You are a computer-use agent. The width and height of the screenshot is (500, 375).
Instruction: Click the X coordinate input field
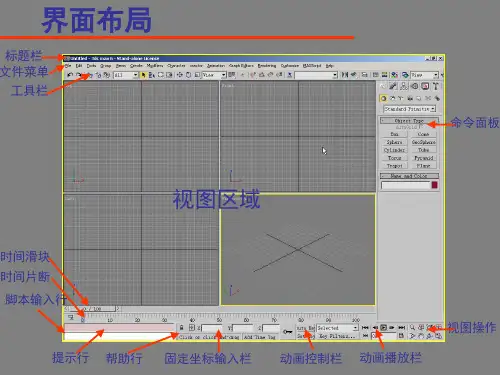pos(212,328)
